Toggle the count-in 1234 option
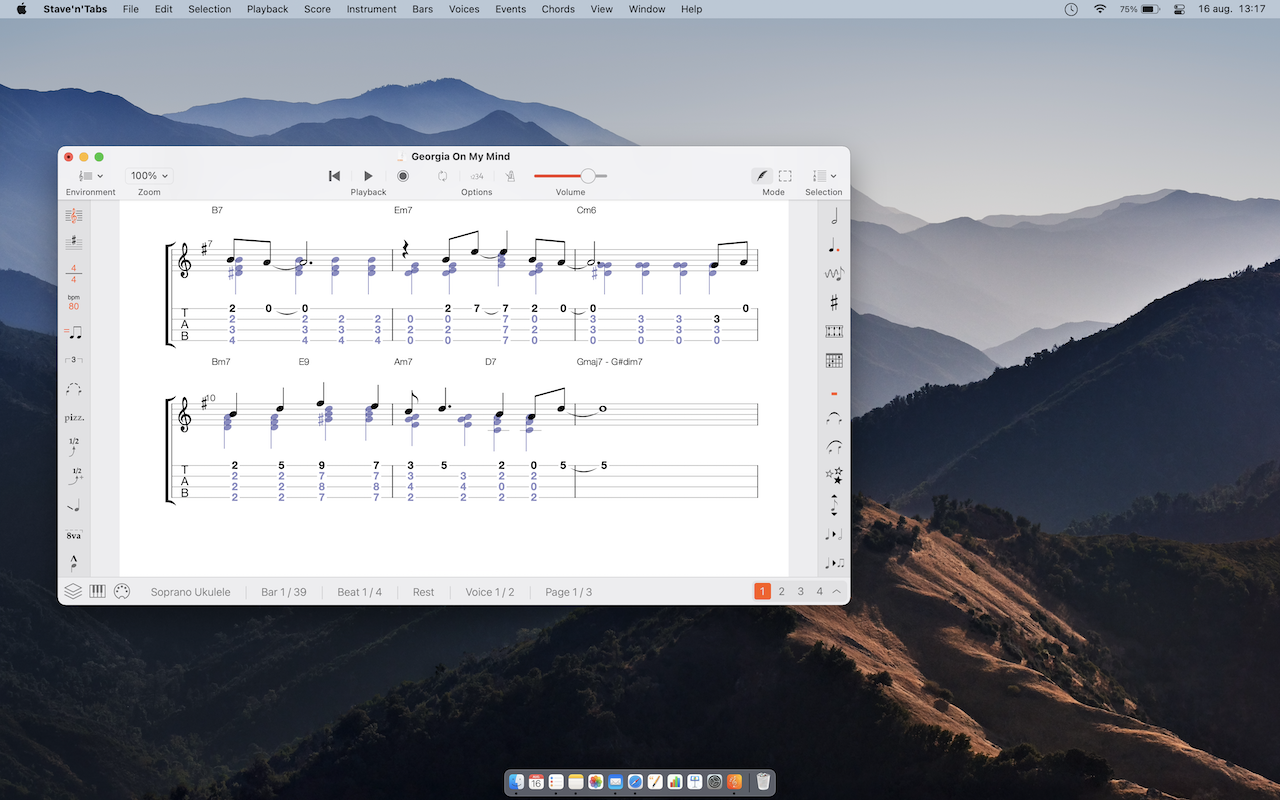This screenshot has width=1280, height=800. (x=477, y=176)
